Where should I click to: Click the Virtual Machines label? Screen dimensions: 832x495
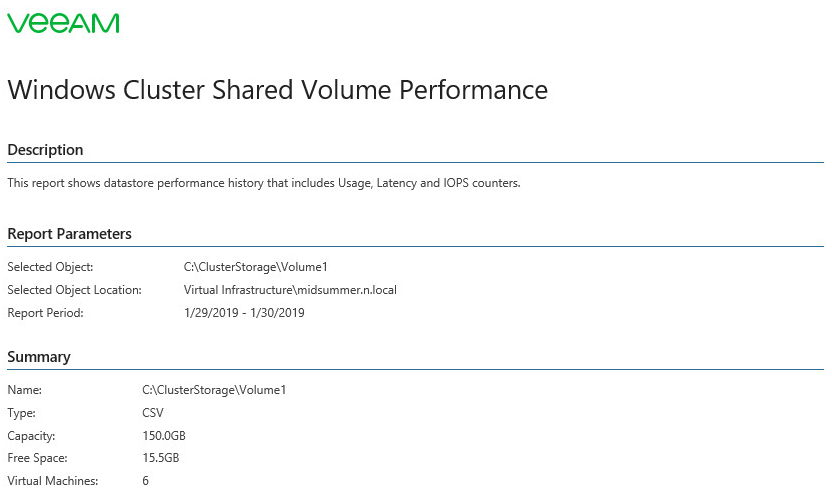pos(53,481)
